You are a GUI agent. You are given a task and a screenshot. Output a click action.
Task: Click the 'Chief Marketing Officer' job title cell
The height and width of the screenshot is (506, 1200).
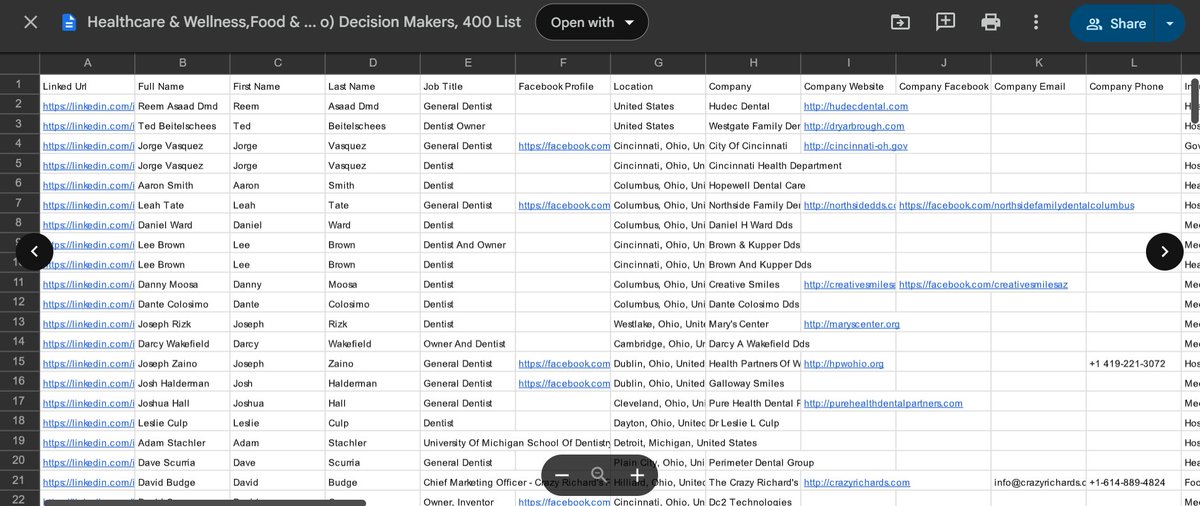(468, 482)
